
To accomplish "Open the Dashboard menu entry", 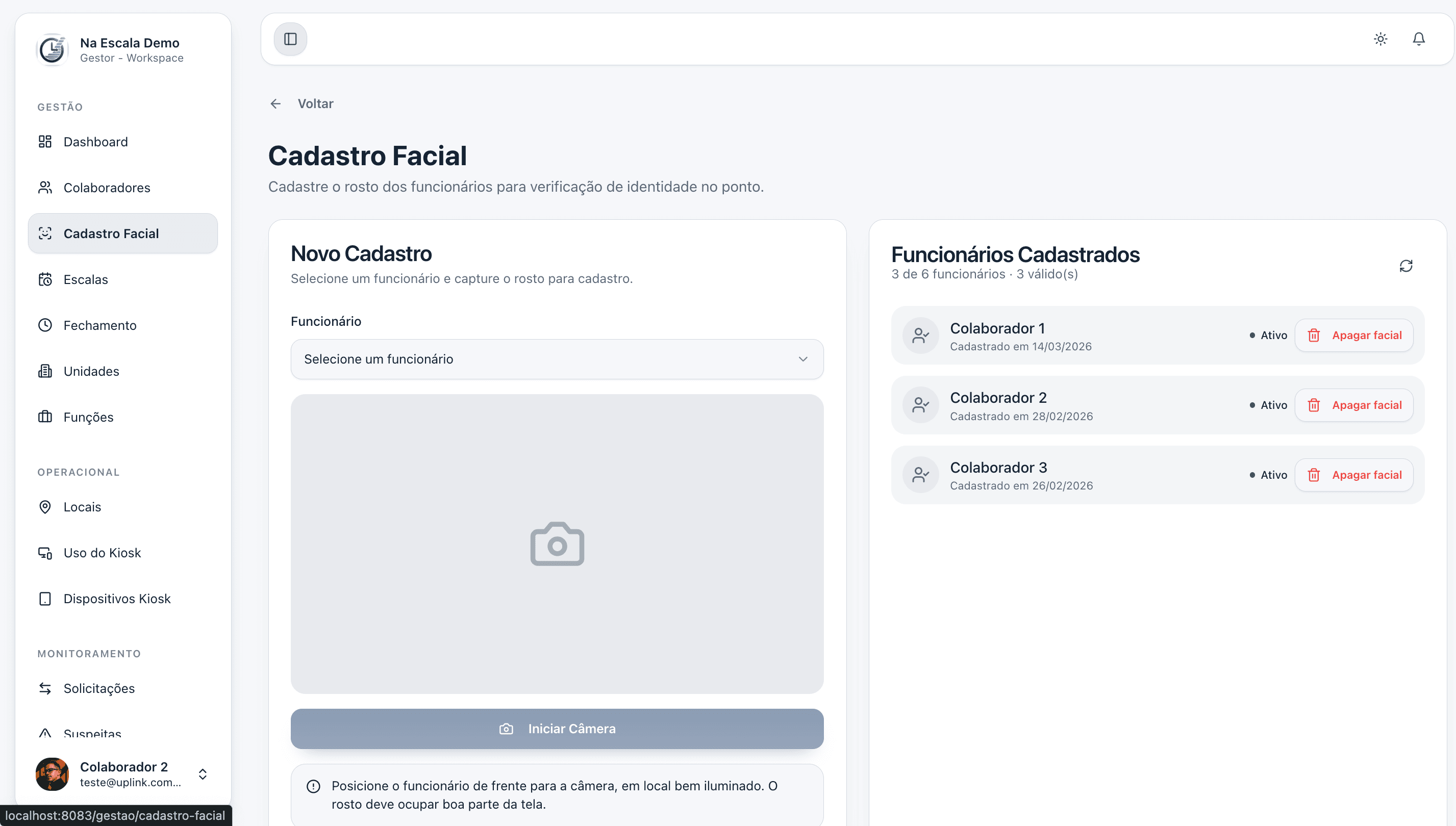I will pos(95,141).
